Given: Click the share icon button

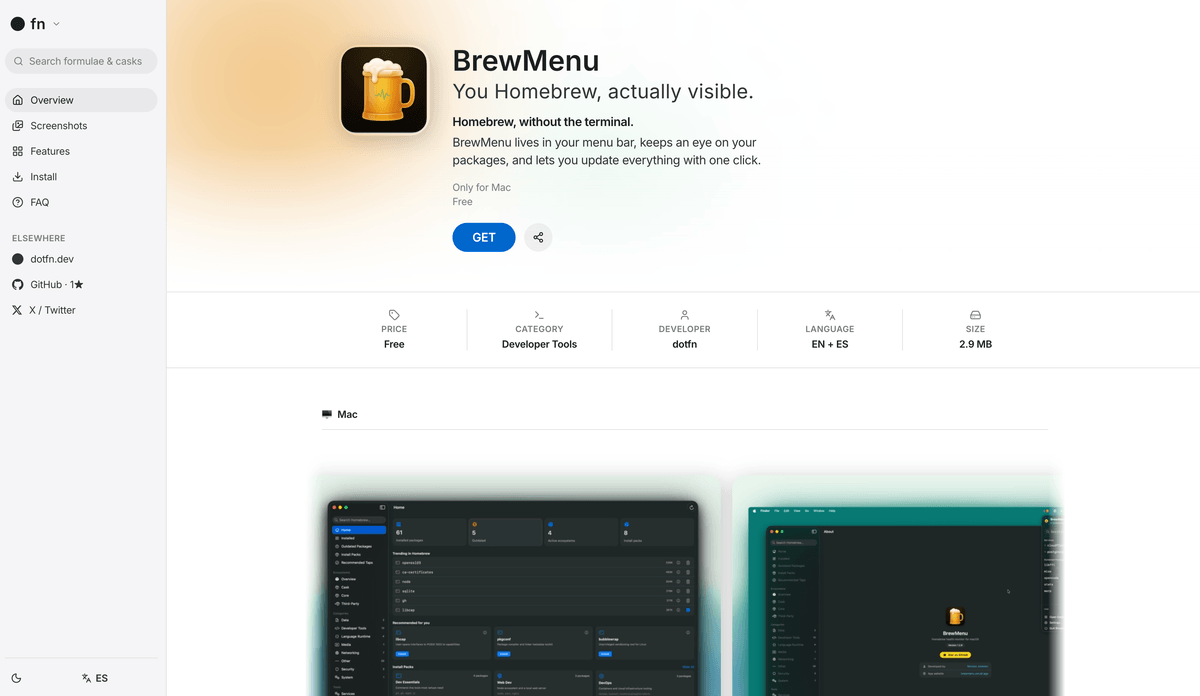Looking at the screenshot, I should (538, 237).
